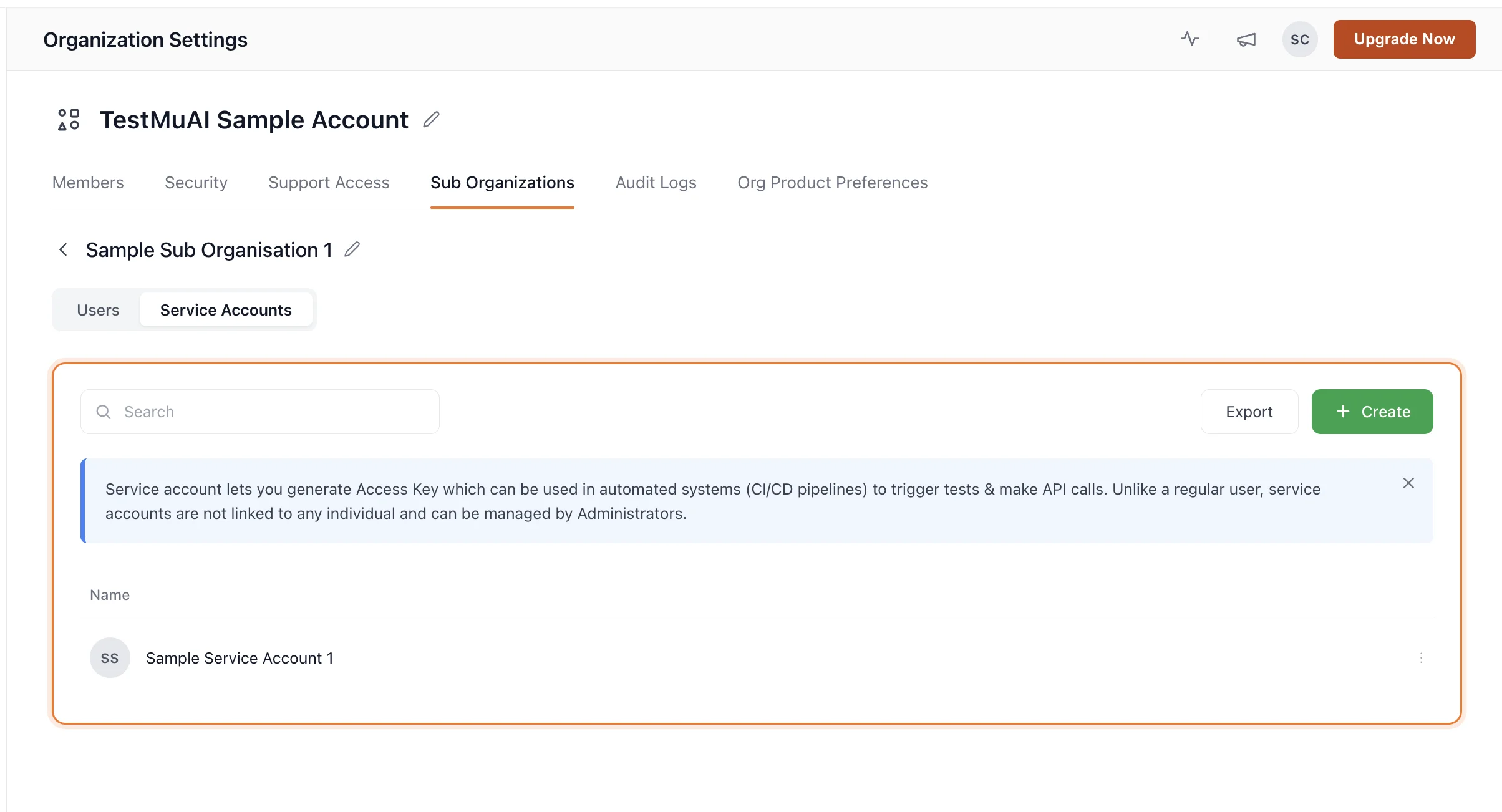This screenshot has width=1502, height=812.
Task: Click the Organization Settings page title
Action: [x=145, y=39]
